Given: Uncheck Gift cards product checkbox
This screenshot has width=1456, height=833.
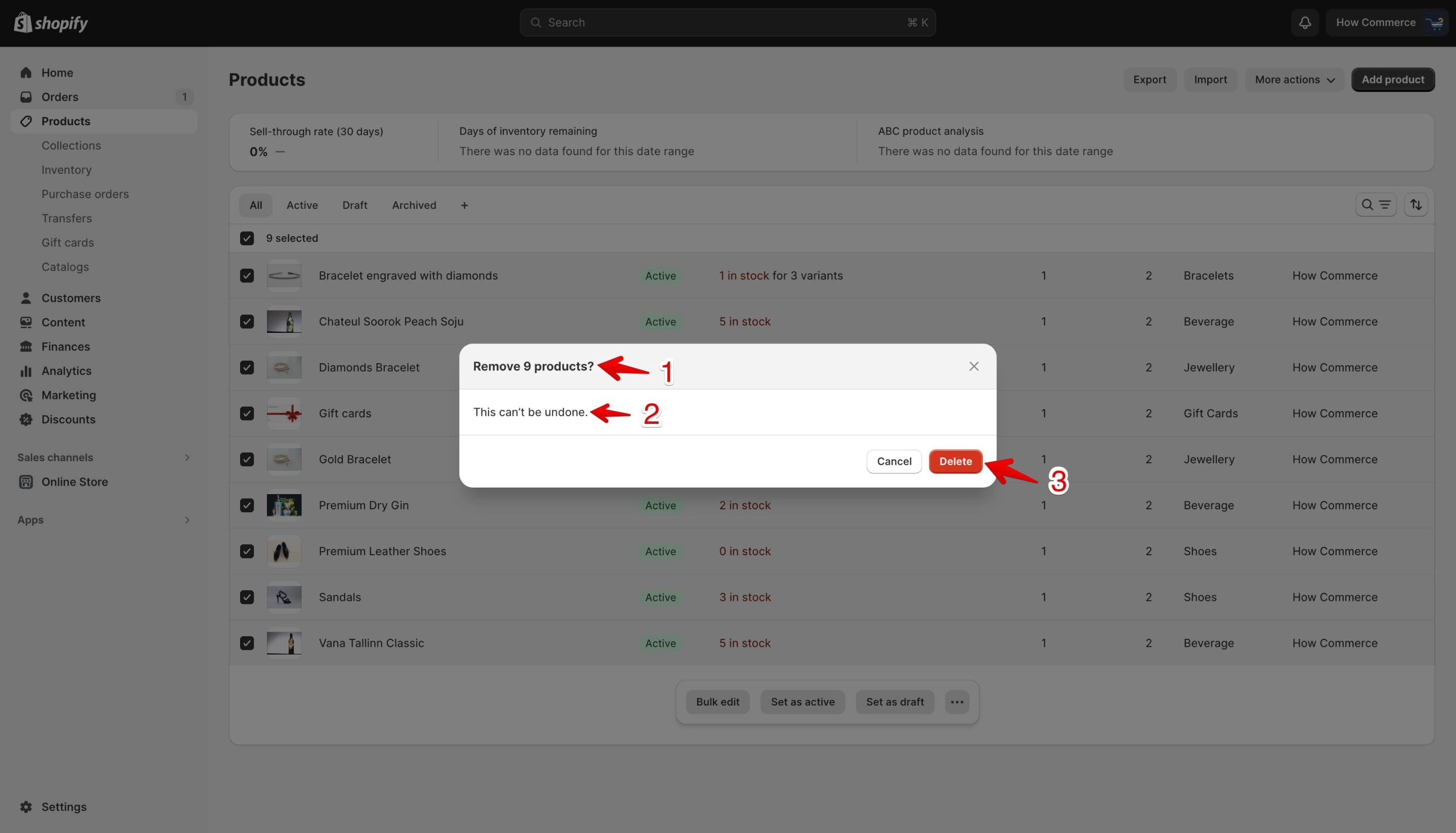Looking at the screenshot, I should pos(247,413).
